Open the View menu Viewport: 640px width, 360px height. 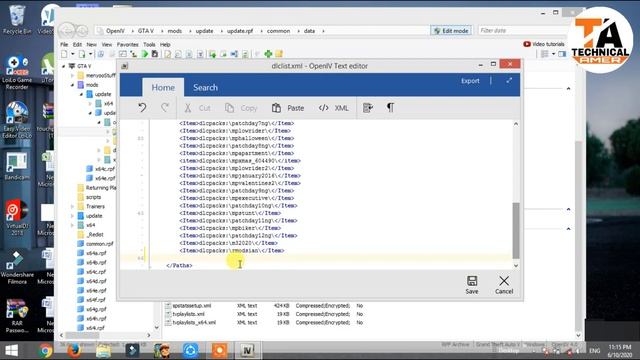click(107, 44)
